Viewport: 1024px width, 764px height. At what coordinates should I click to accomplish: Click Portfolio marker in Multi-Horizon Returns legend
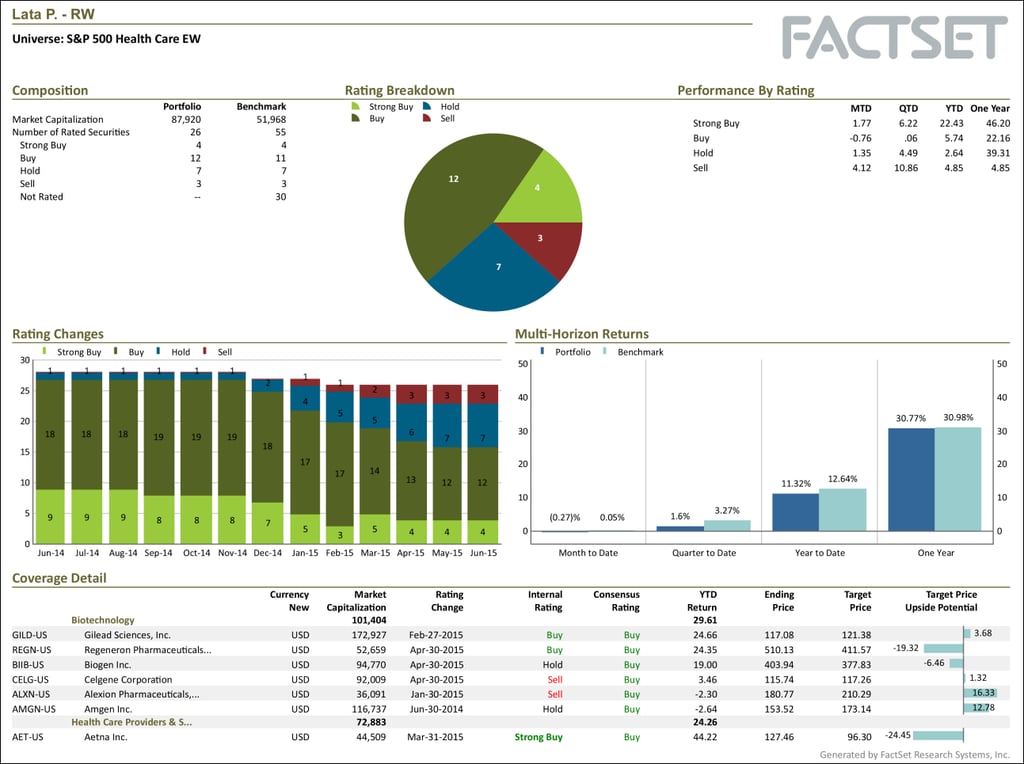point(543,351)
